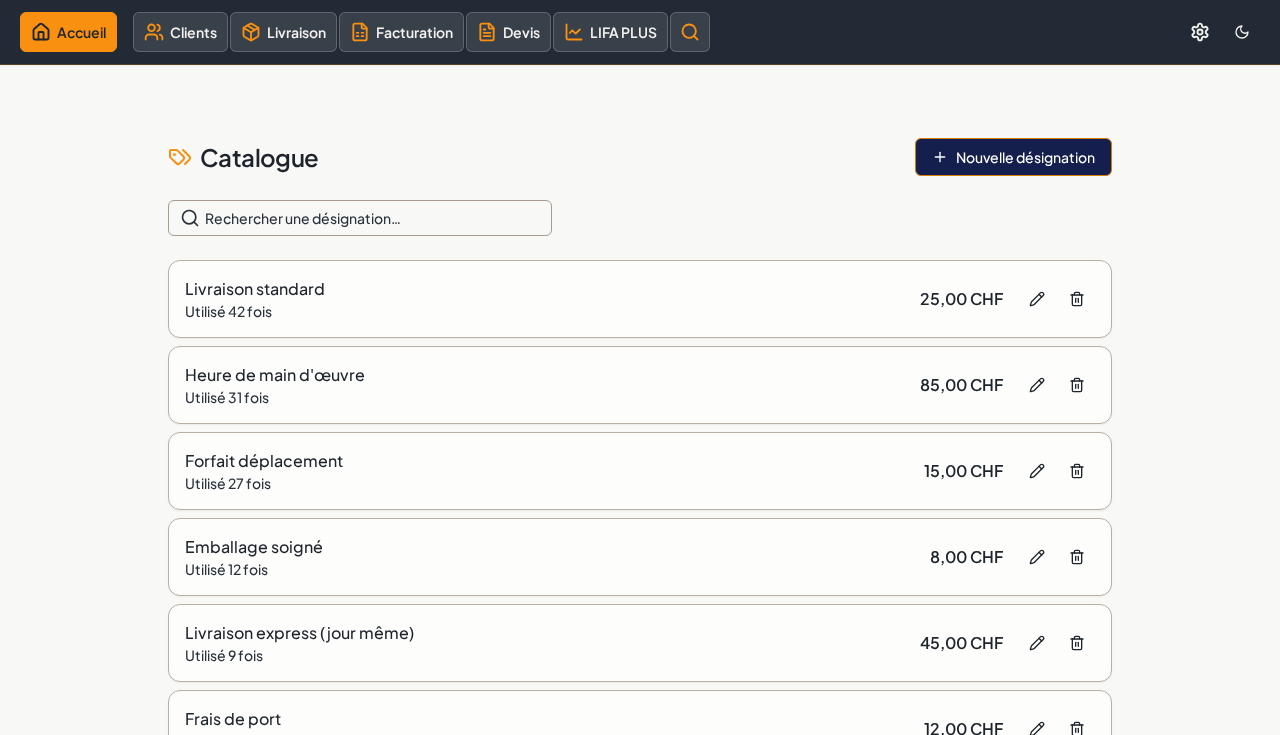Focus the Rechercher une désignation search field
The height and width of the screenshot is (735, 1280).
coord(360,218)
